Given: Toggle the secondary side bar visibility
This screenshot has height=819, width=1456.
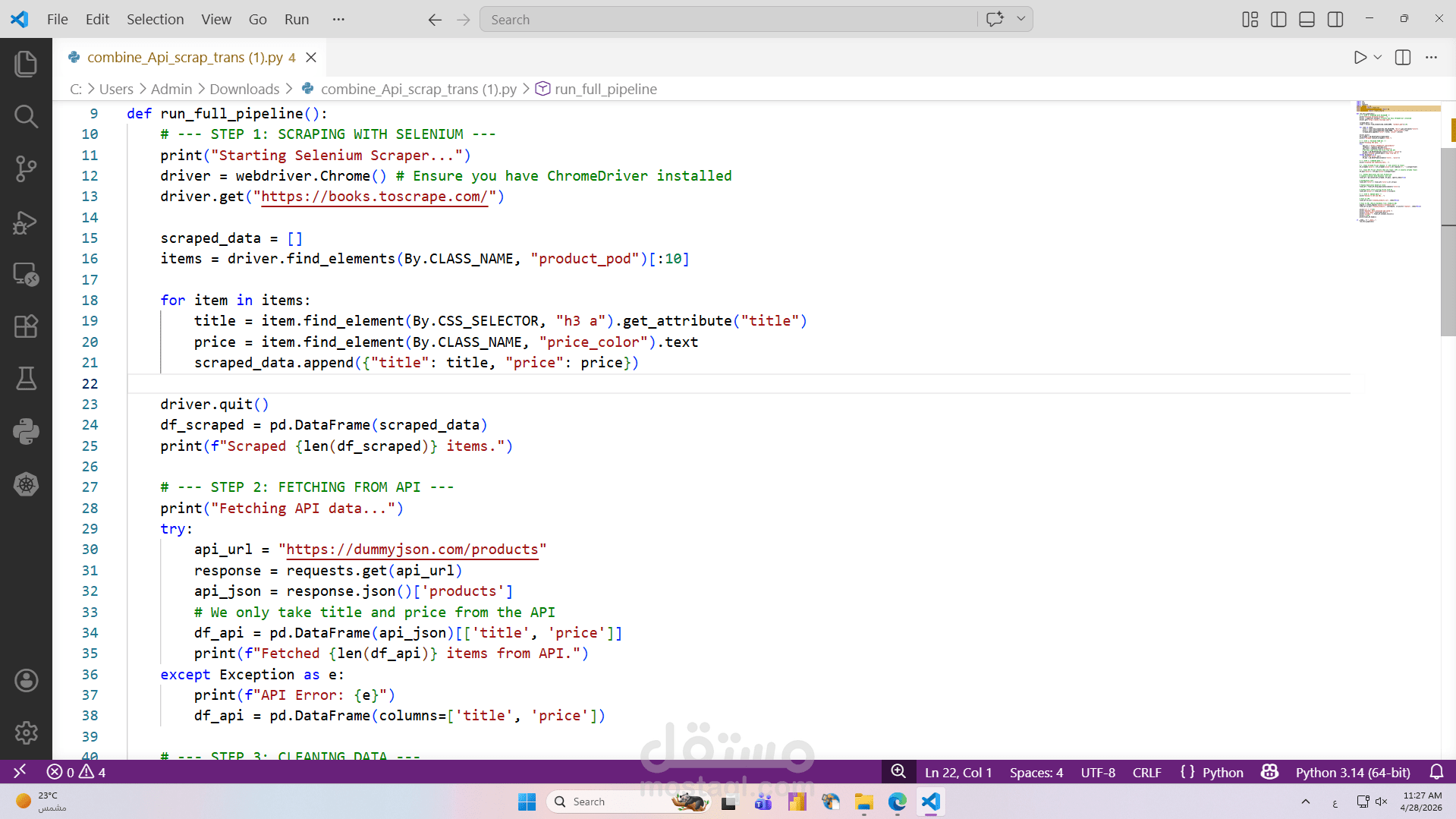Looking at the screenshot, I should click(x=1335, y=20).
